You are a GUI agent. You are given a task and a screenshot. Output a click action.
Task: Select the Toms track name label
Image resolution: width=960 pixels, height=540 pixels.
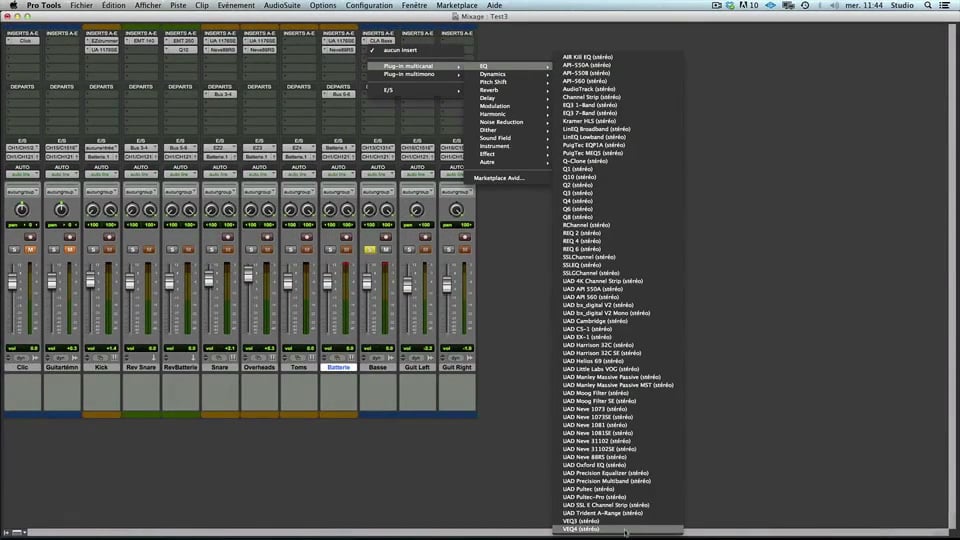tap(299, 367)
